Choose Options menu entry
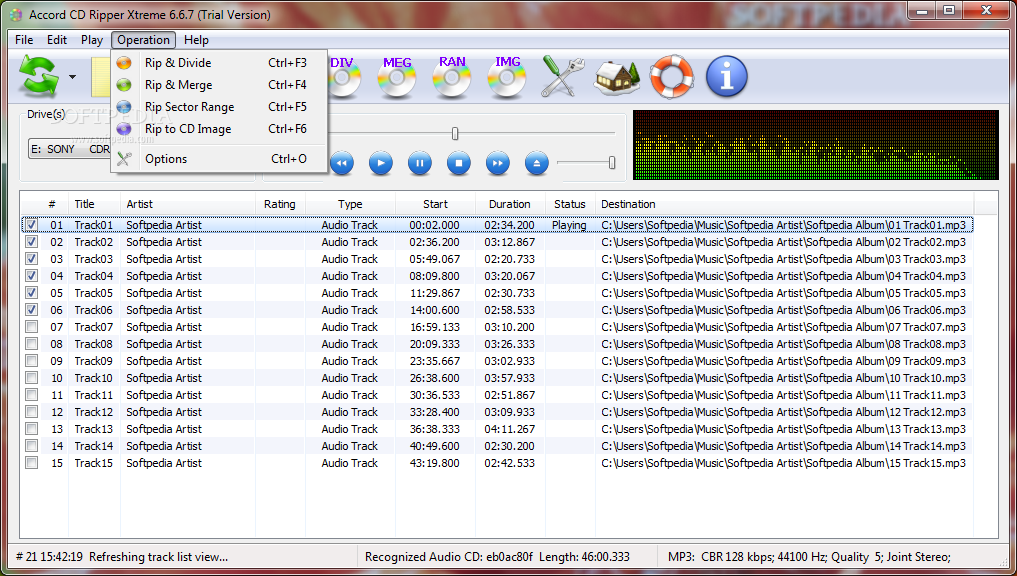Image resolution: width=1017 pixels, height=576 pixels. tap(219, 159)
